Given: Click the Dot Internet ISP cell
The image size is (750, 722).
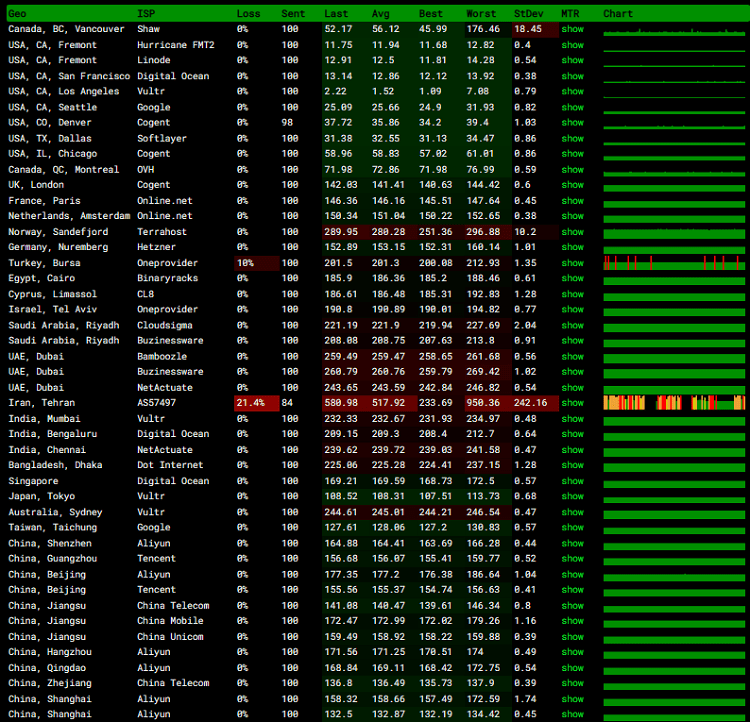Looking at the screenshot, I should [x=170, y=465].
